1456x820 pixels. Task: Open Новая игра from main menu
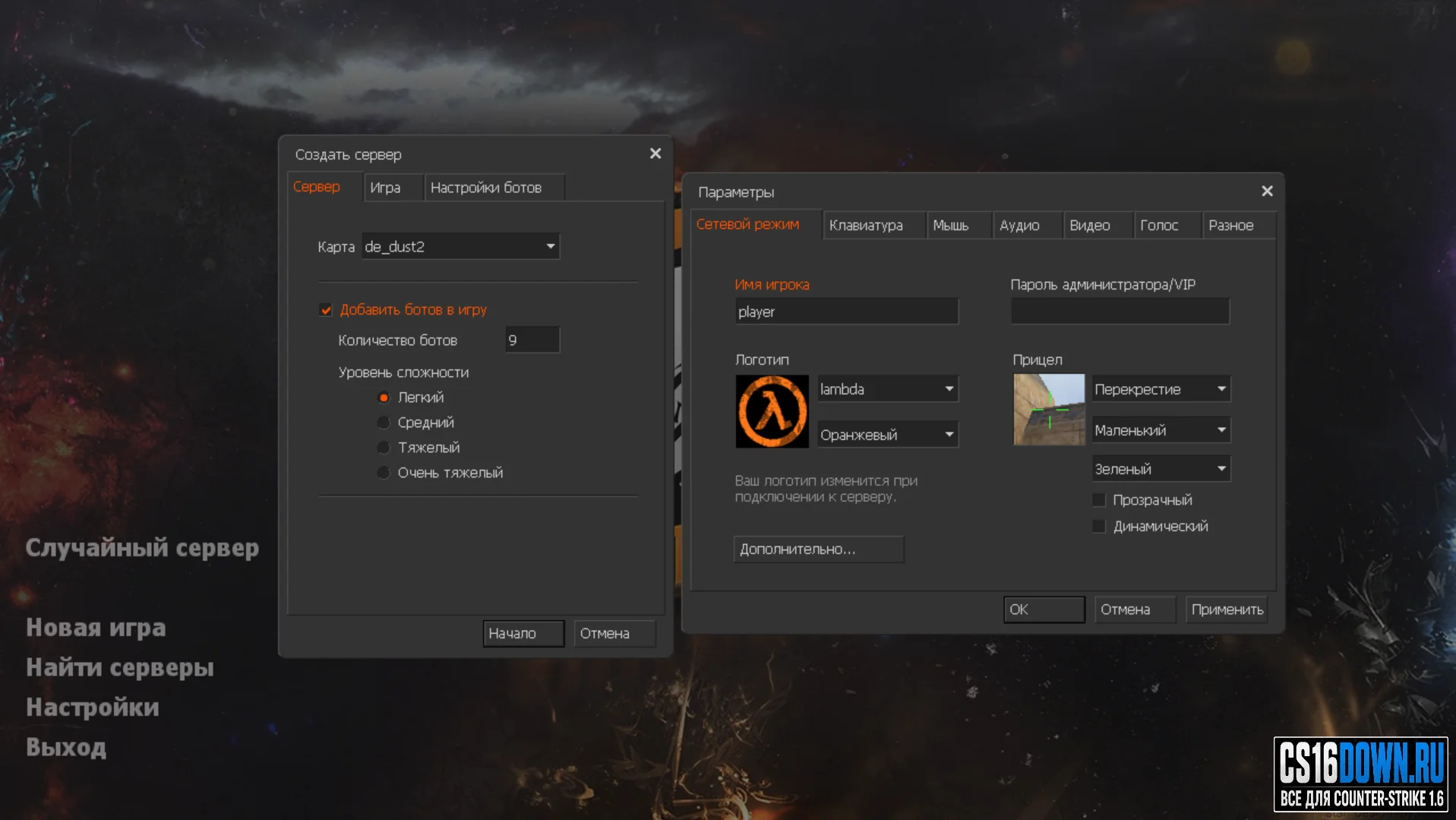[x=96, y=628]
